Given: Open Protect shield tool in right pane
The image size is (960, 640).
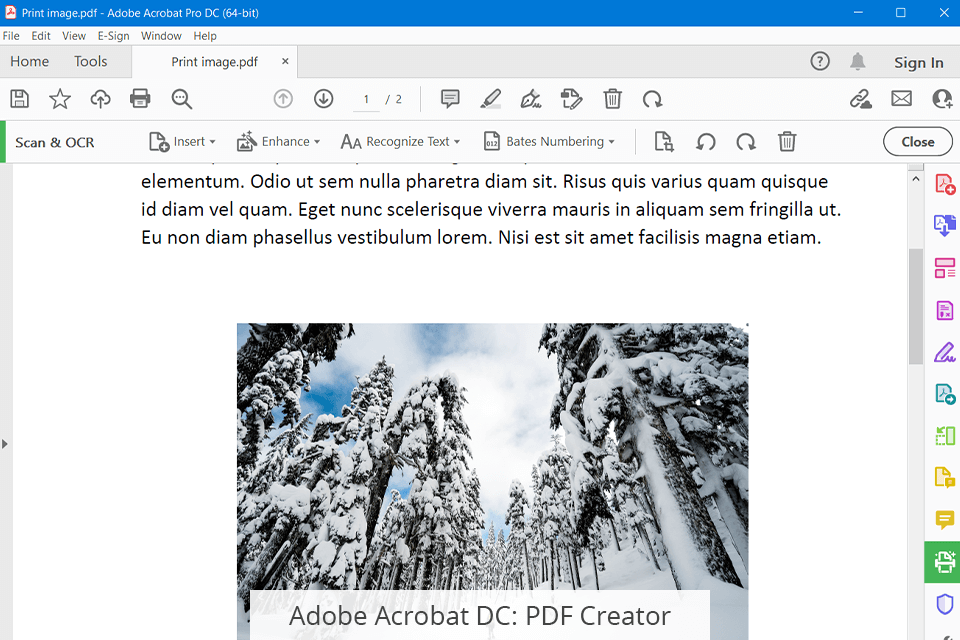Looking at the screenshot, I should [945, 604].
